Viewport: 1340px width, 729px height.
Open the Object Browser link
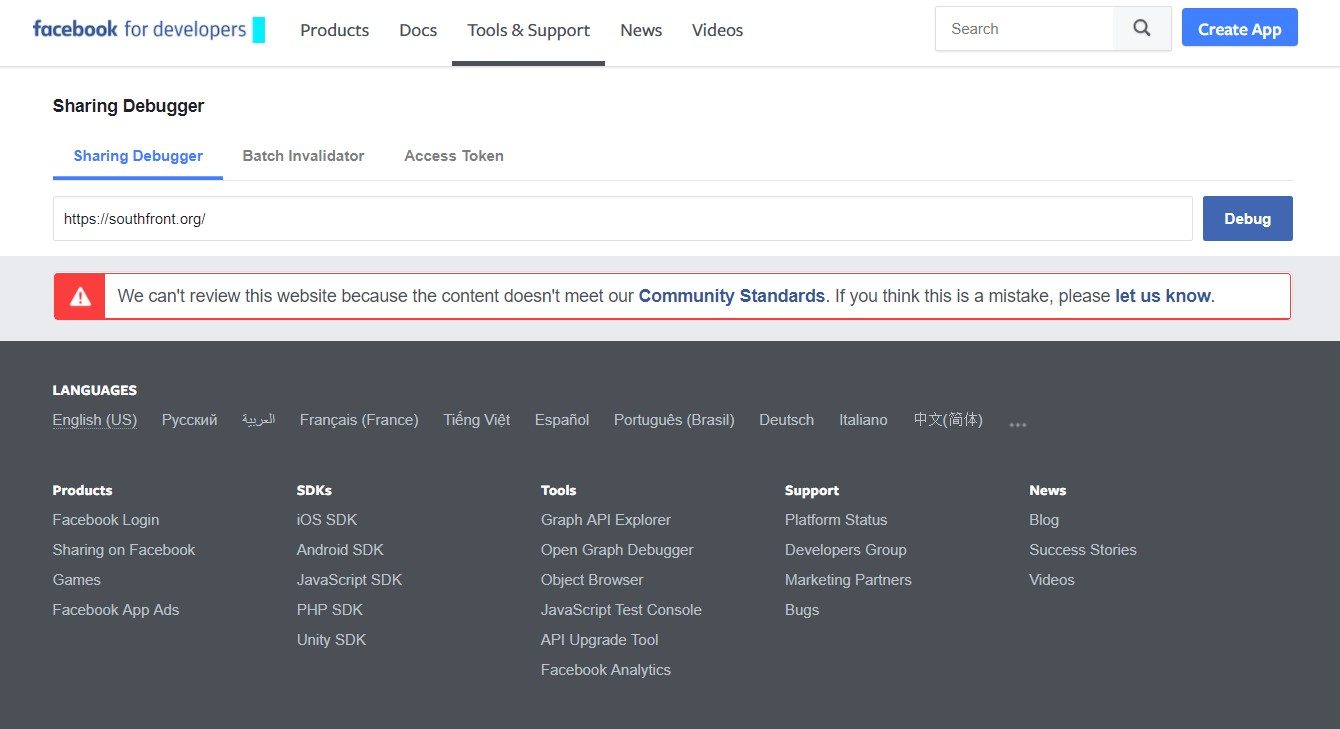(x=592, y=580)
